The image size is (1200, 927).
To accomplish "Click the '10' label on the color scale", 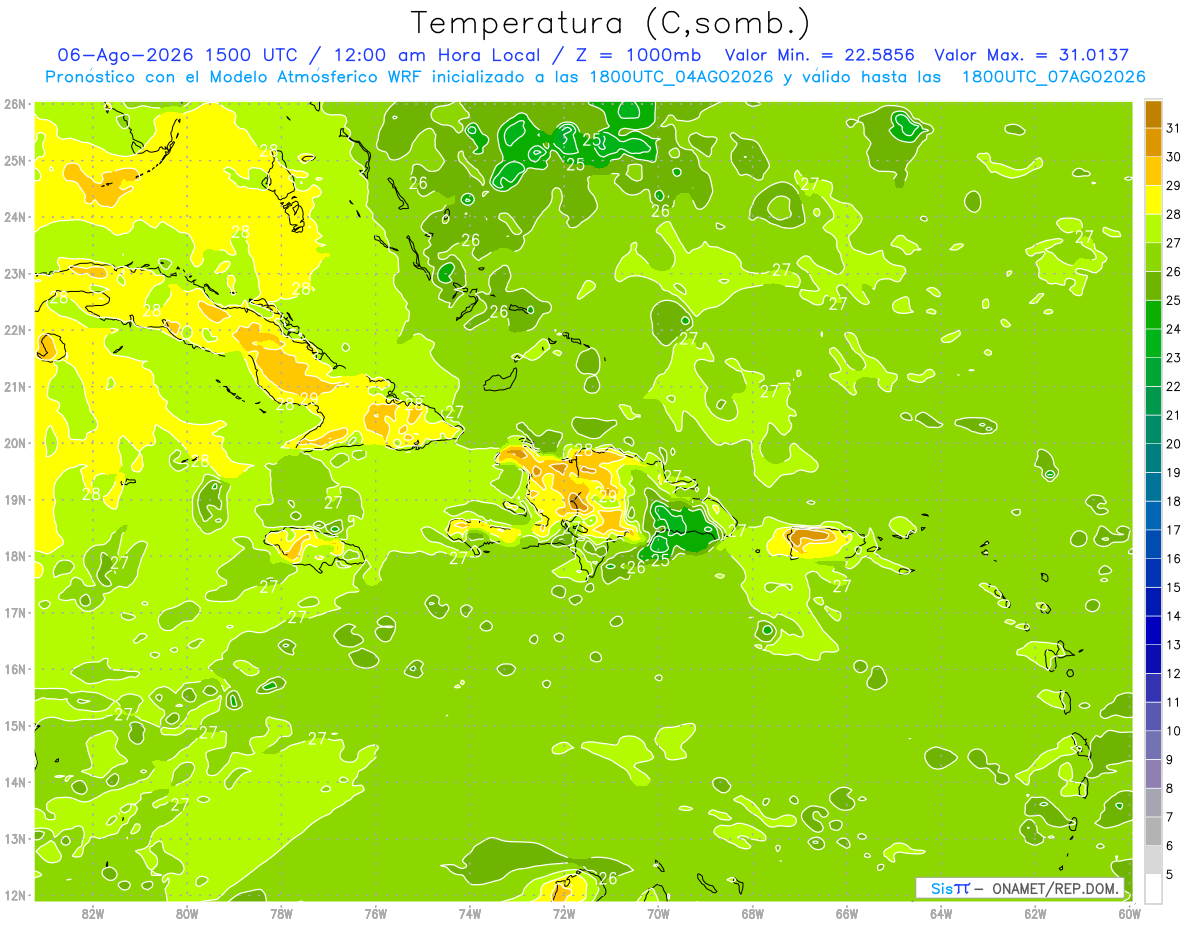I will 1174,731.
